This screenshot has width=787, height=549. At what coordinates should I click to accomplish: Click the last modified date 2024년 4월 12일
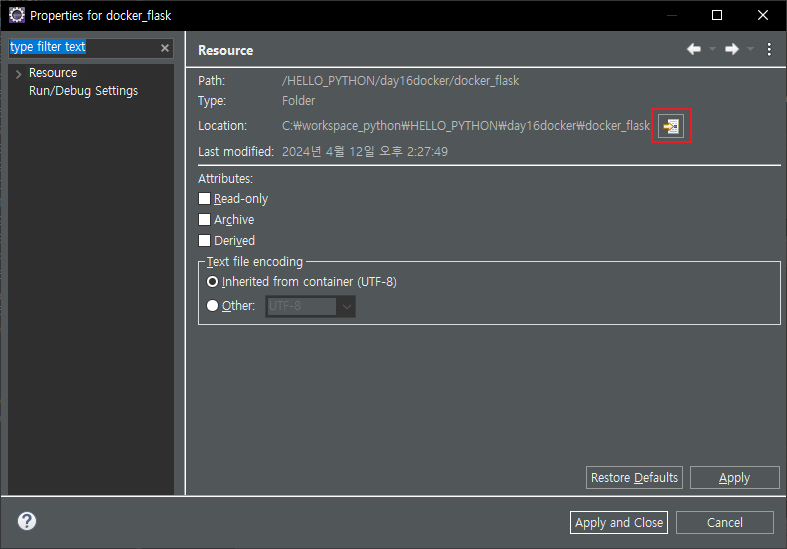tap(364, 152)
